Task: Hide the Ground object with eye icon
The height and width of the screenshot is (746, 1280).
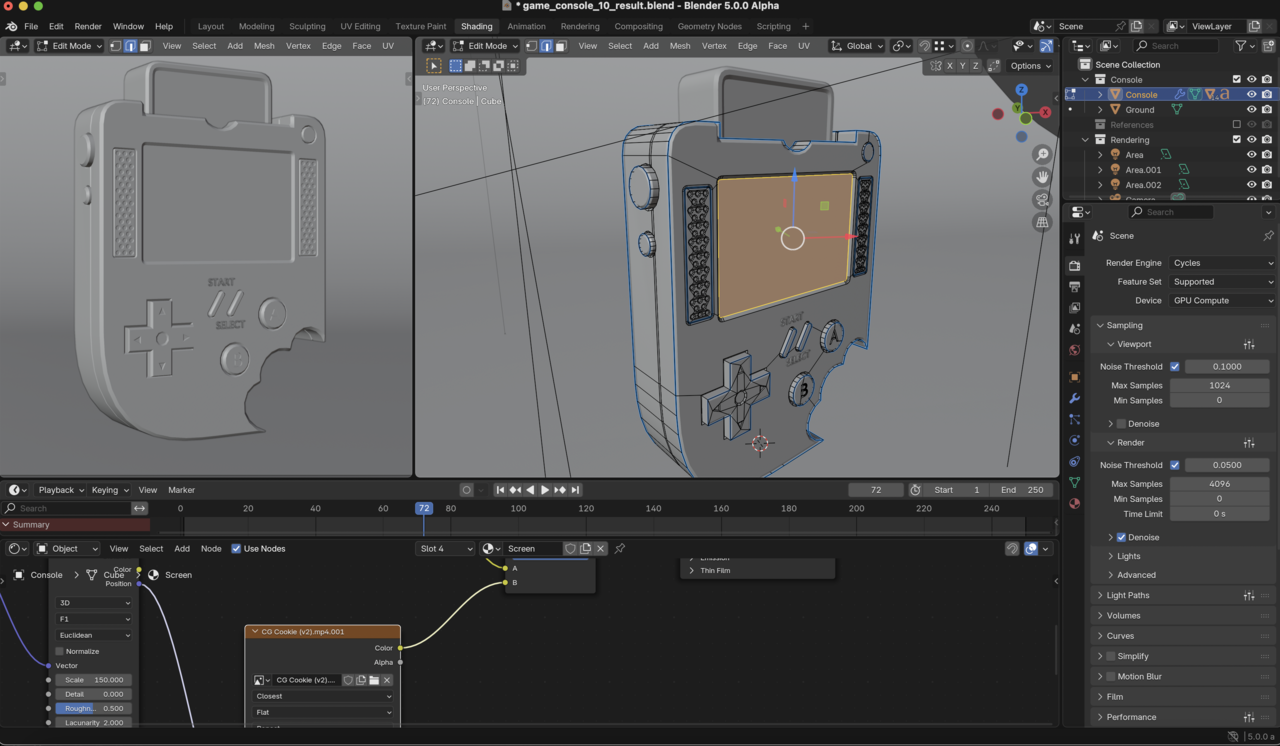Action: tap(1251, 110)
